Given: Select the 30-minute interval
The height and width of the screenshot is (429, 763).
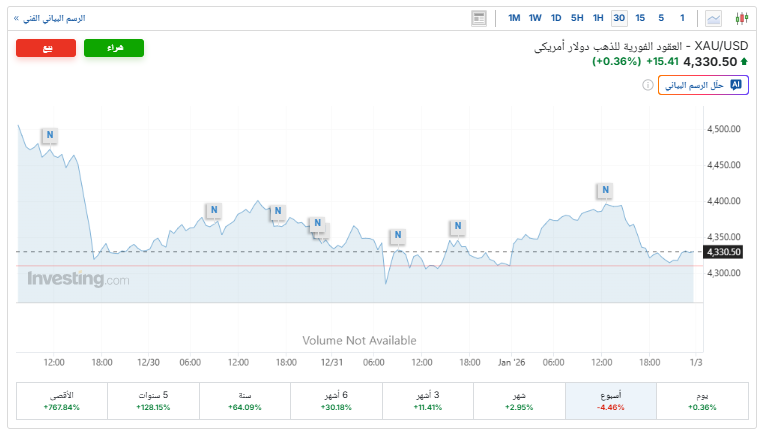Looking at the screenshot, I should [x=619, y=18].
